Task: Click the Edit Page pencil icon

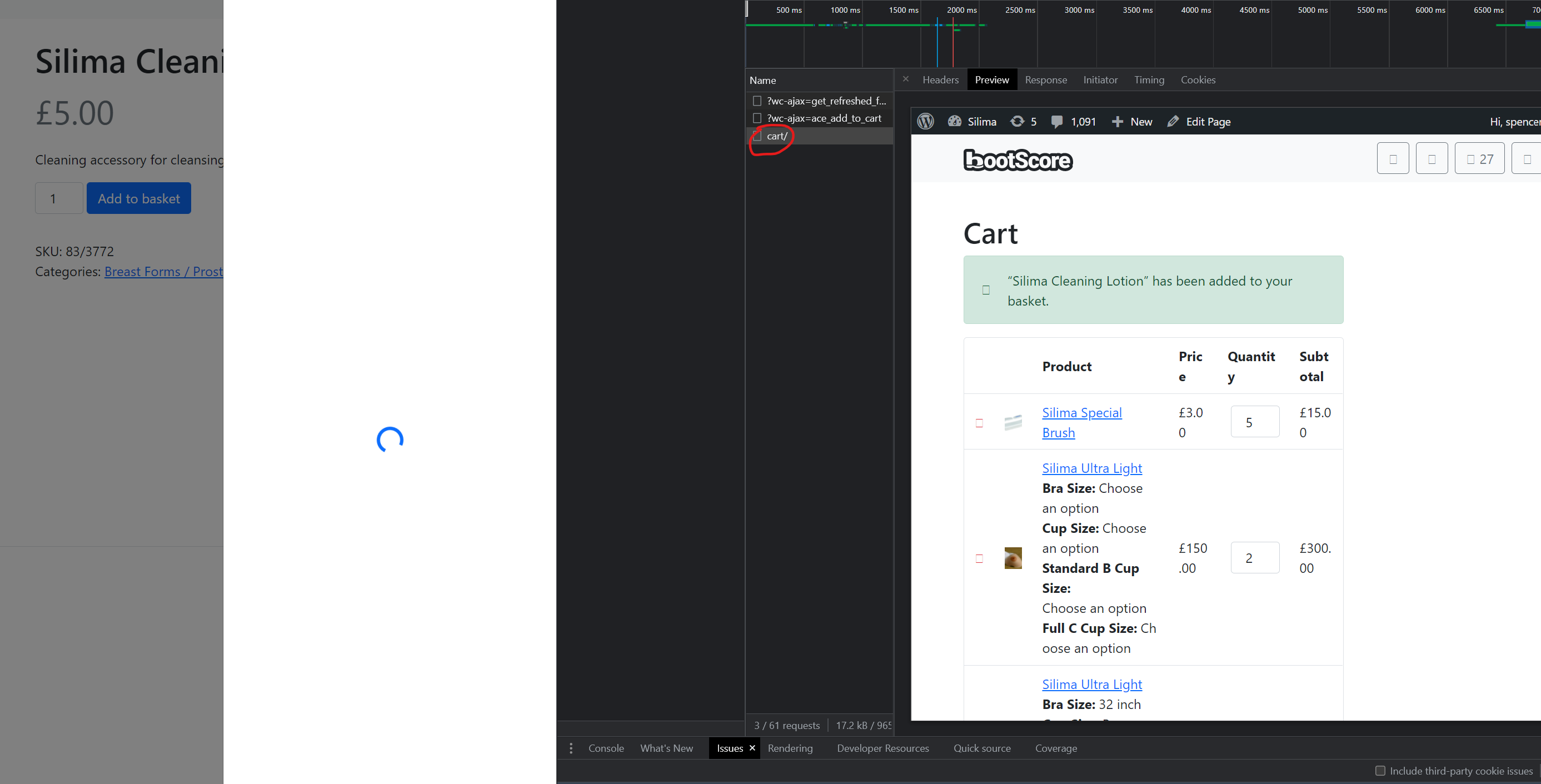Action: 1173,121
